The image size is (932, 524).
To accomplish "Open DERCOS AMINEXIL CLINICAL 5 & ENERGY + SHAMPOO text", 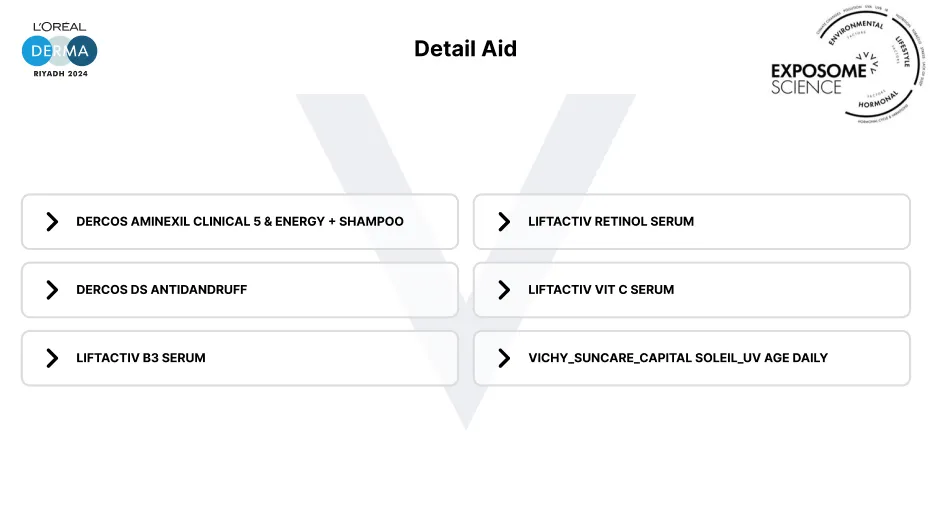I will [x=240, y=222].
